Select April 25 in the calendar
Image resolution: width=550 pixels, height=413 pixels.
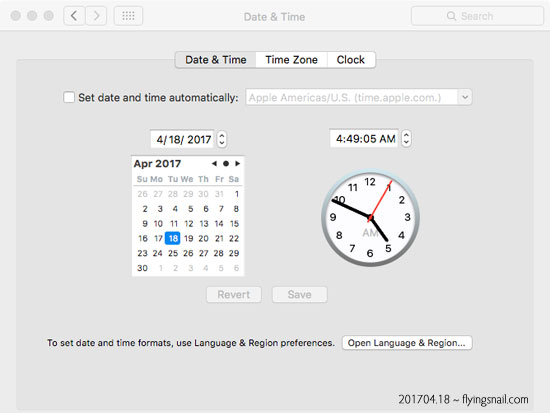[173, 253]
